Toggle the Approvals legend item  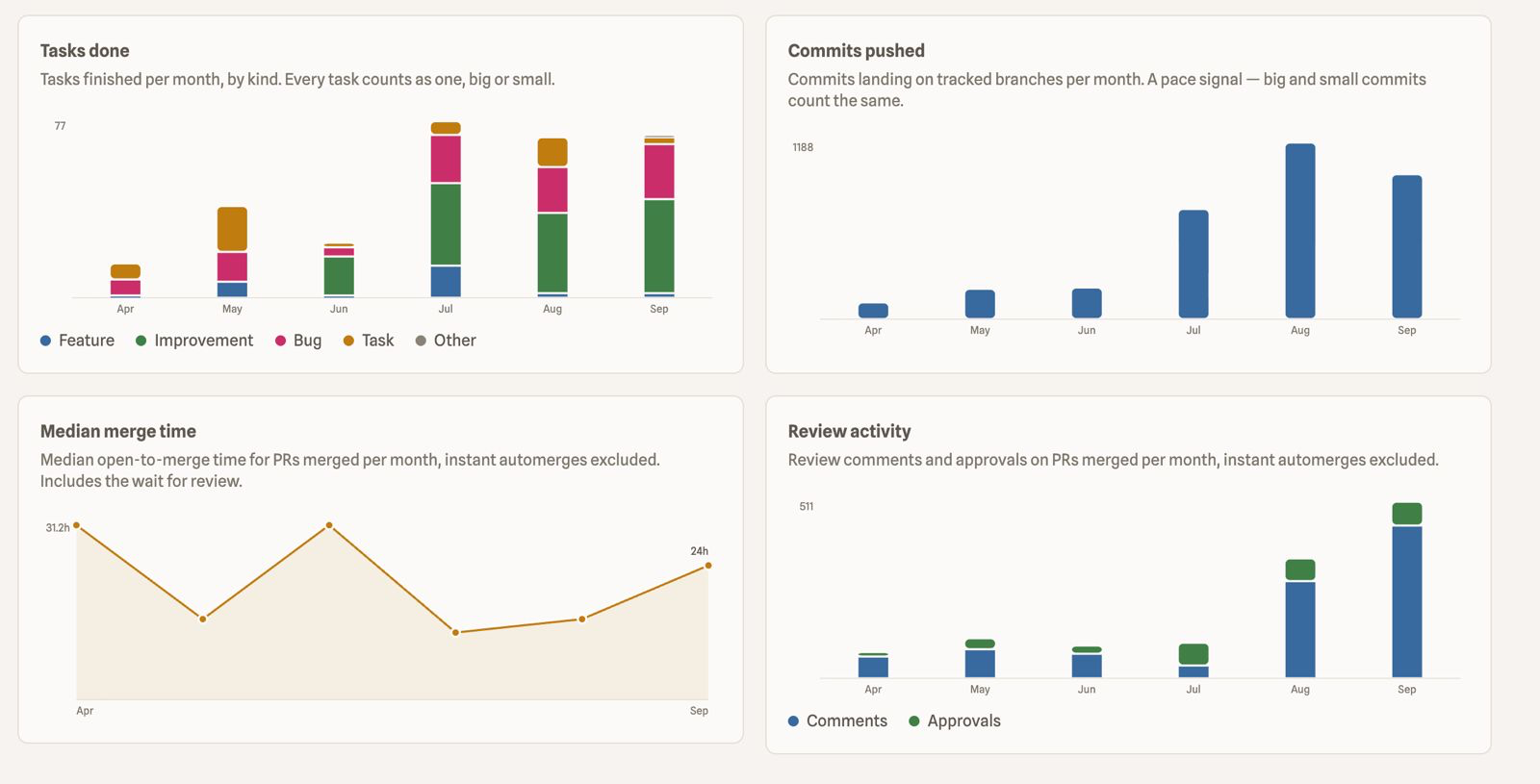tap(955, 721)
